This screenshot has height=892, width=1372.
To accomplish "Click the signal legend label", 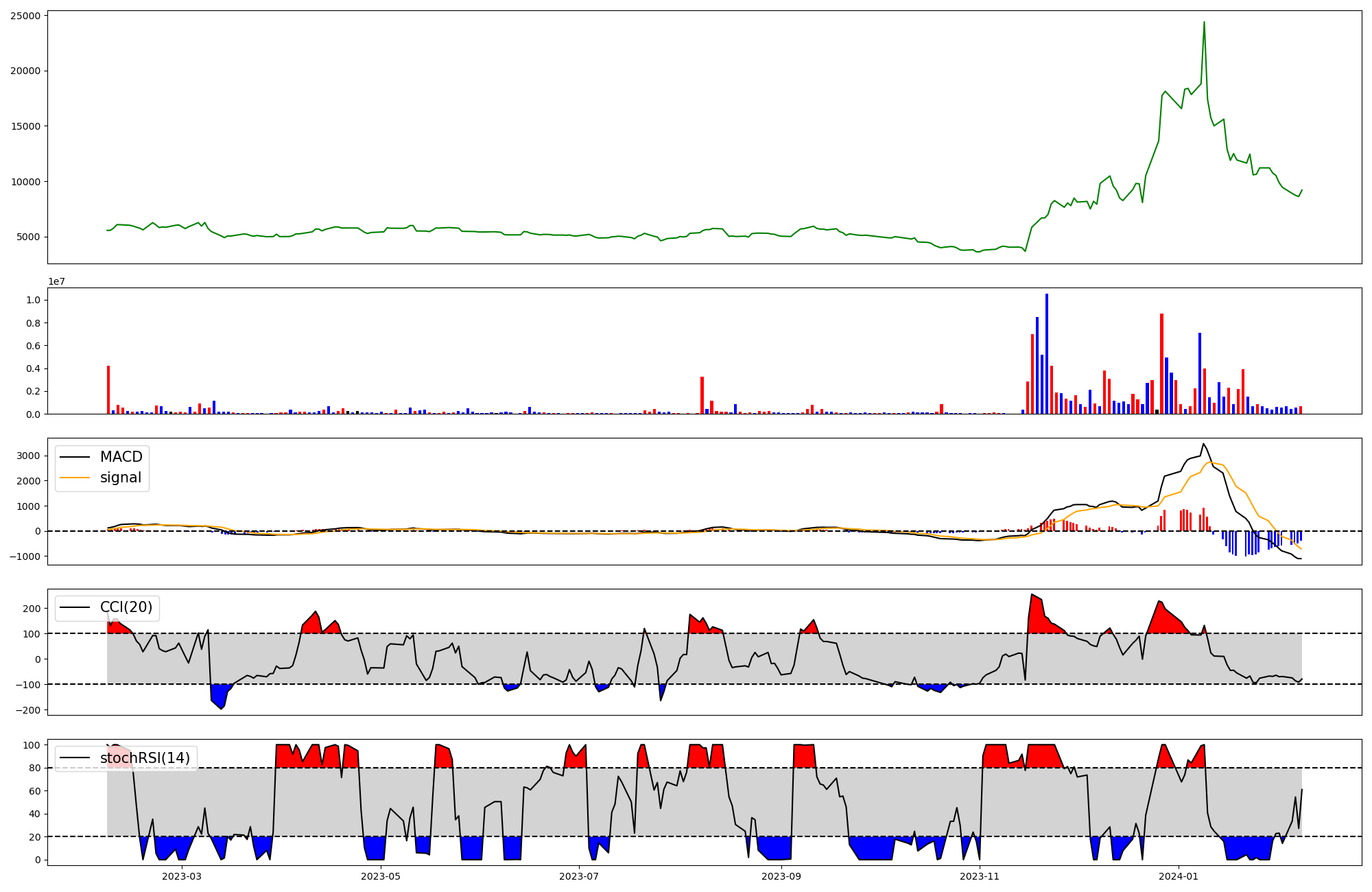I will (x=120, y=478).
